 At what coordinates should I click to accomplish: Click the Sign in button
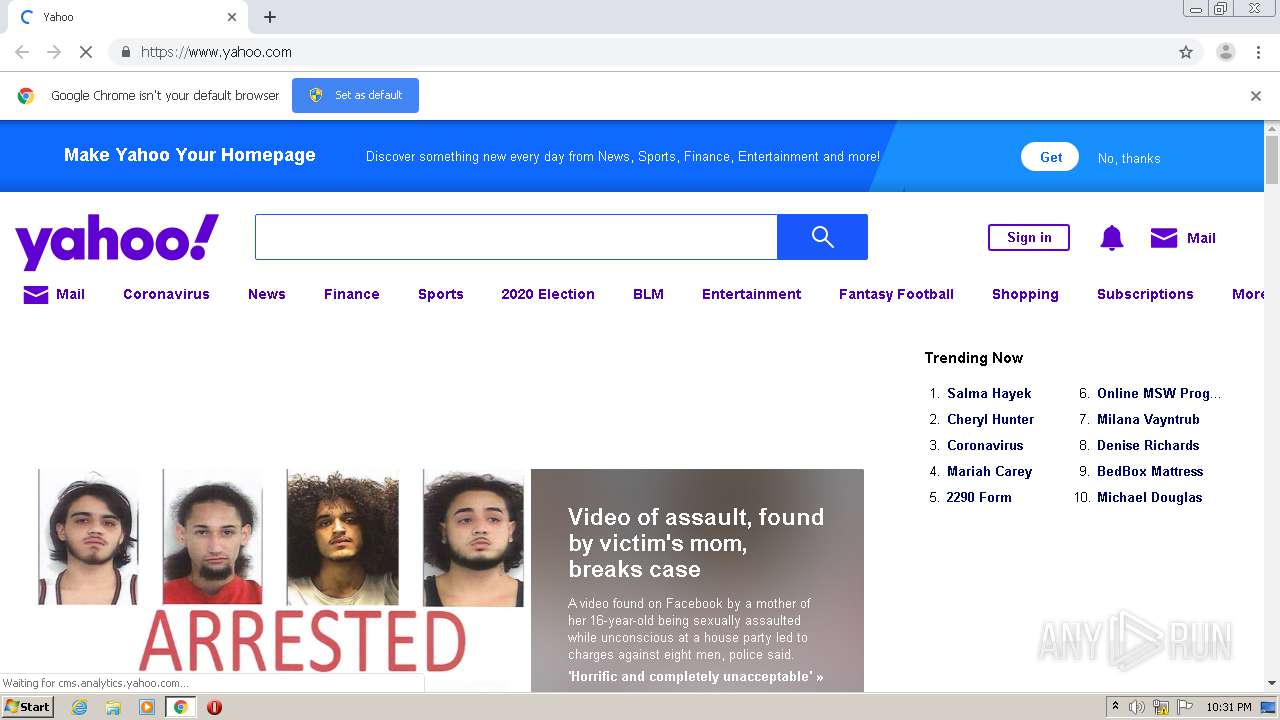pos(1029,237)
